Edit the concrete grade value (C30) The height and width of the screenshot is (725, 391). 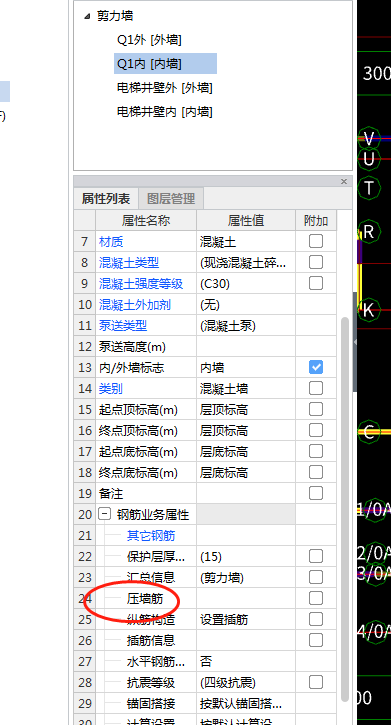pos(246,283)
